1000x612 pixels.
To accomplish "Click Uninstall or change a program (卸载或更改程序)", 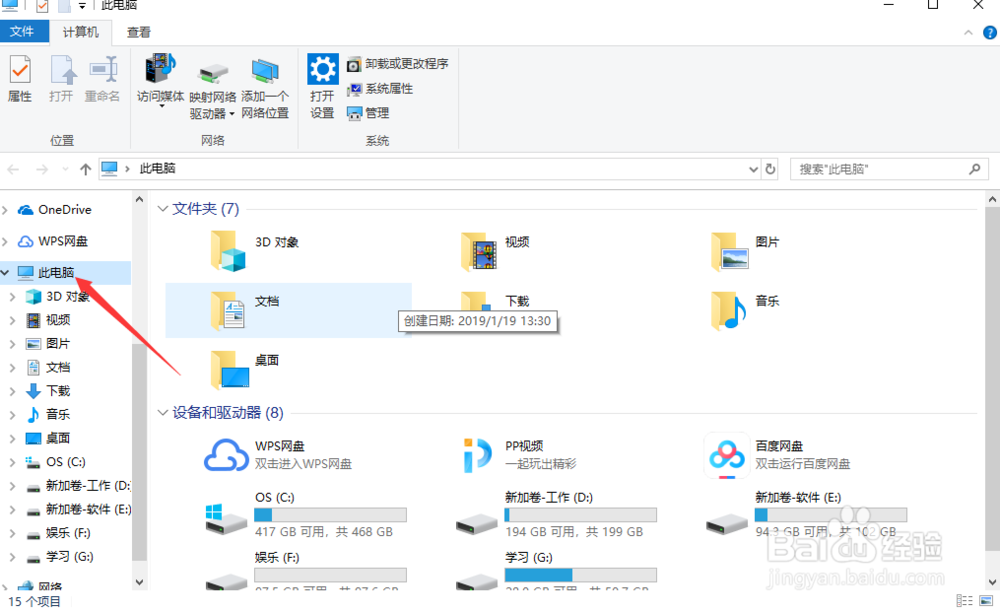I will coord(398,64).
